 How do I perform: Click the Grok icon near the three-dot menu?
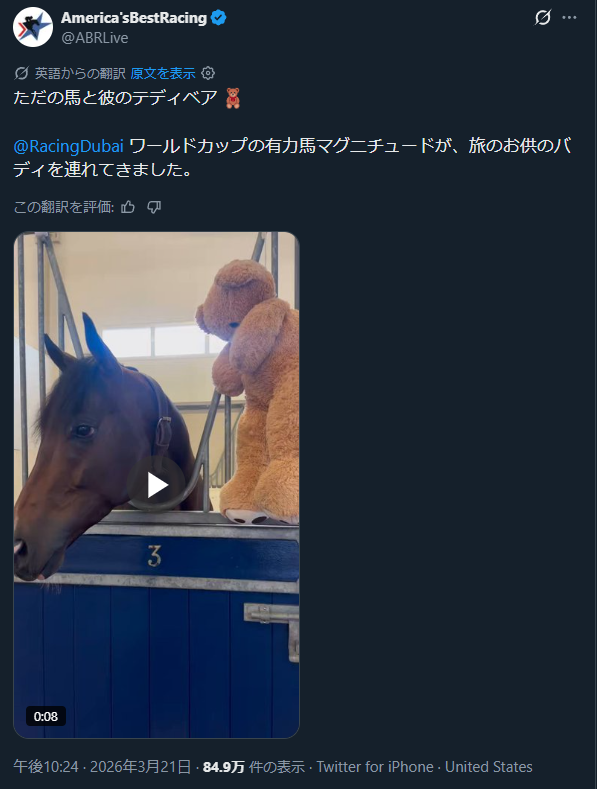[x=543, y=18]
